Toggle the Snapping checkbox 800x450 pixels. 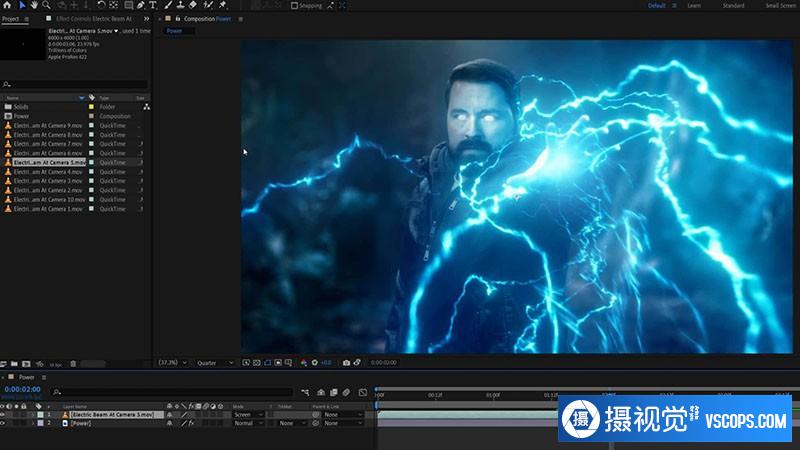294,6
